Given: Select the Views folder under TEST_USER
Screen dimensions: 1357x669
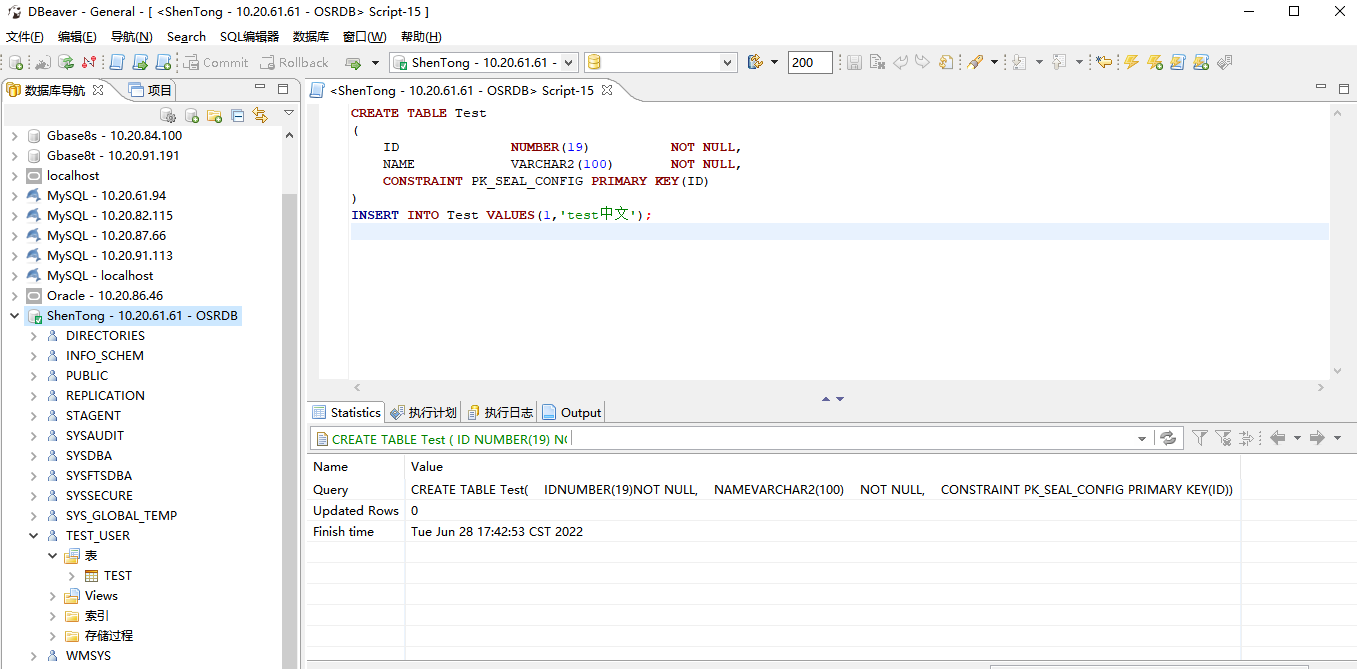Looking at the screenshot, I should click(101, 595).
